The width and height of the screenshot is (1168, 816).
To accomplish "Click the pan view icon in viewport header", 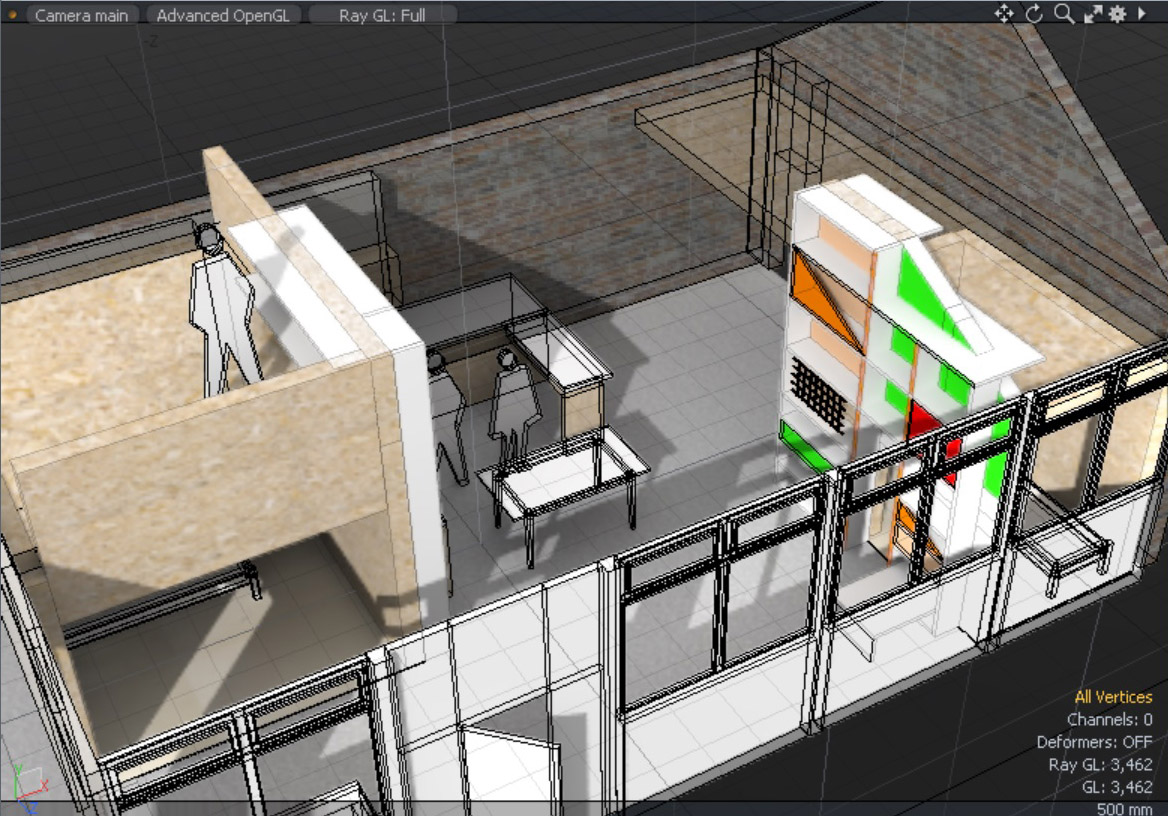I will pyautogui.click(x=1004, y=14).
